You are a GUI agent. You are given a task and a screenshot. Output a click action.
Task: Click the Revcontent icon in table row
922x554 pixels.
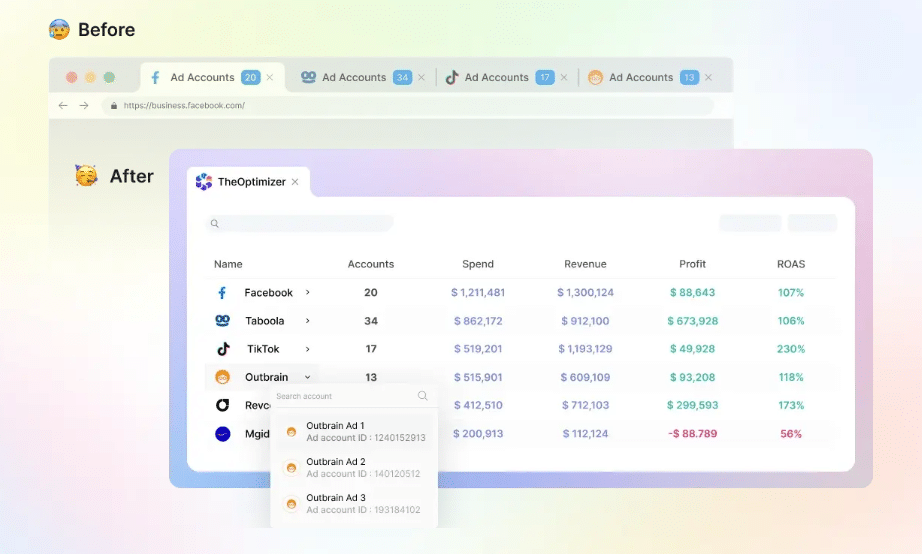point(222,405)
